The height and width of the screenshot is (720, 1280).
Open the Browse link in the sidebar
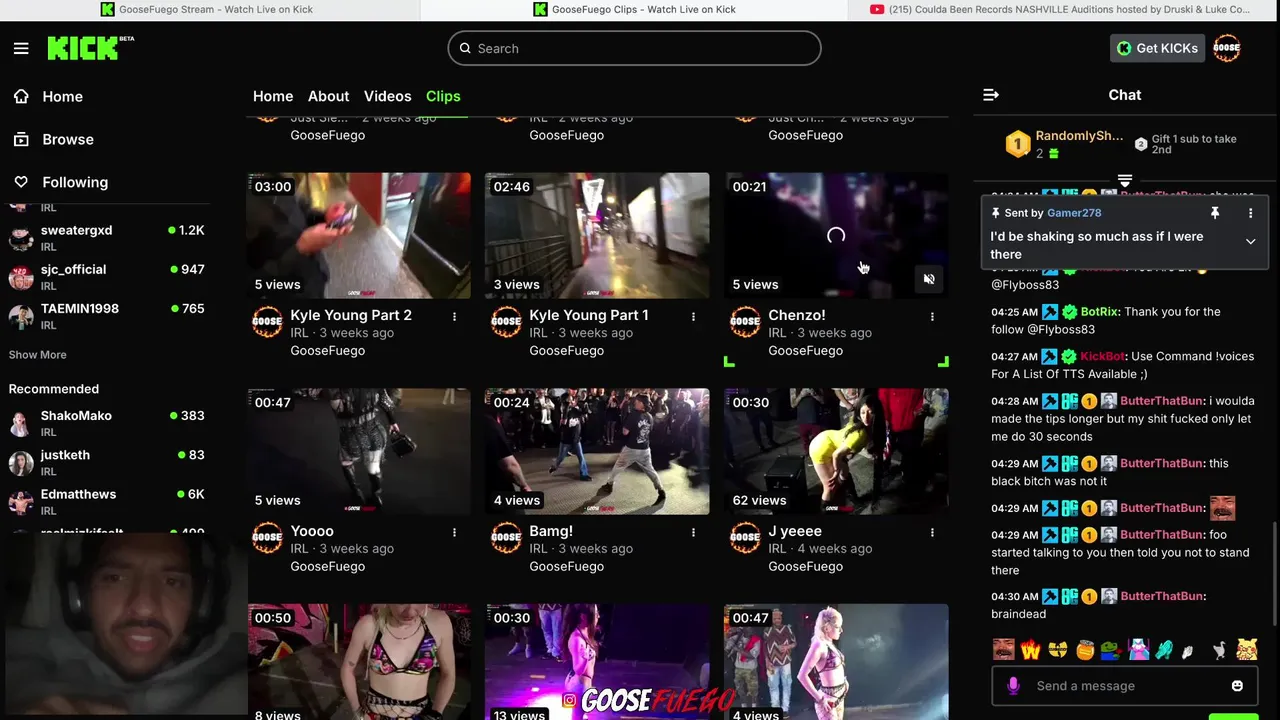(x=68, y=139)
